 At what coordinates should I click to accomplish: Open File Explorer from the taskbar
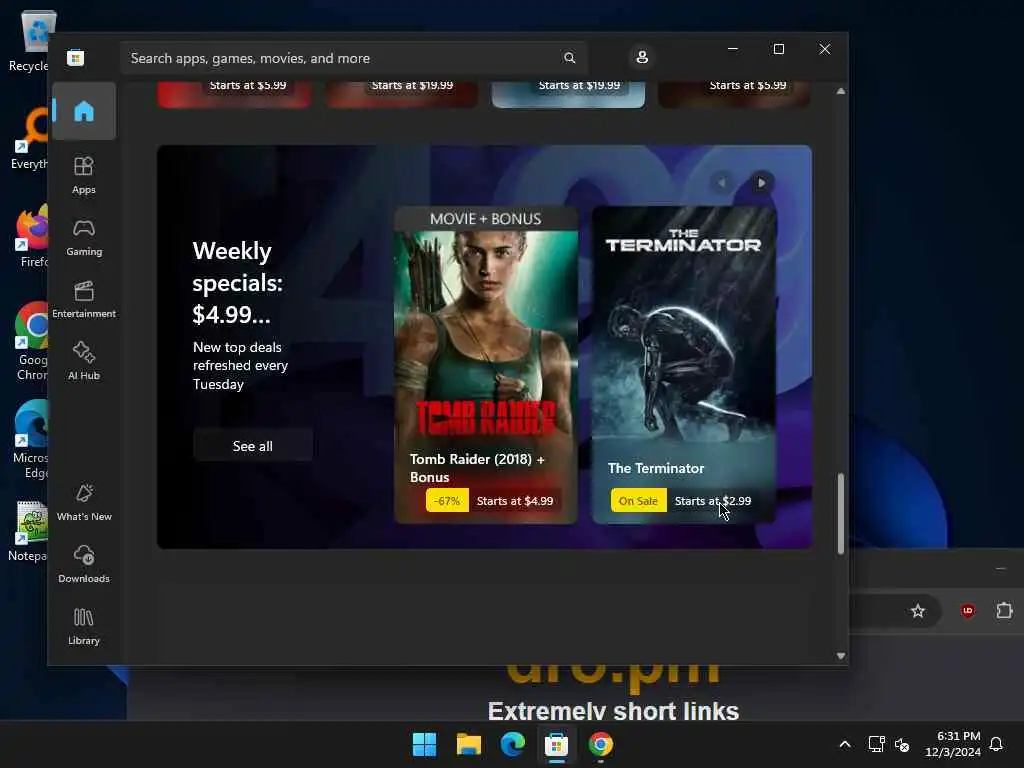pos(469,744)
